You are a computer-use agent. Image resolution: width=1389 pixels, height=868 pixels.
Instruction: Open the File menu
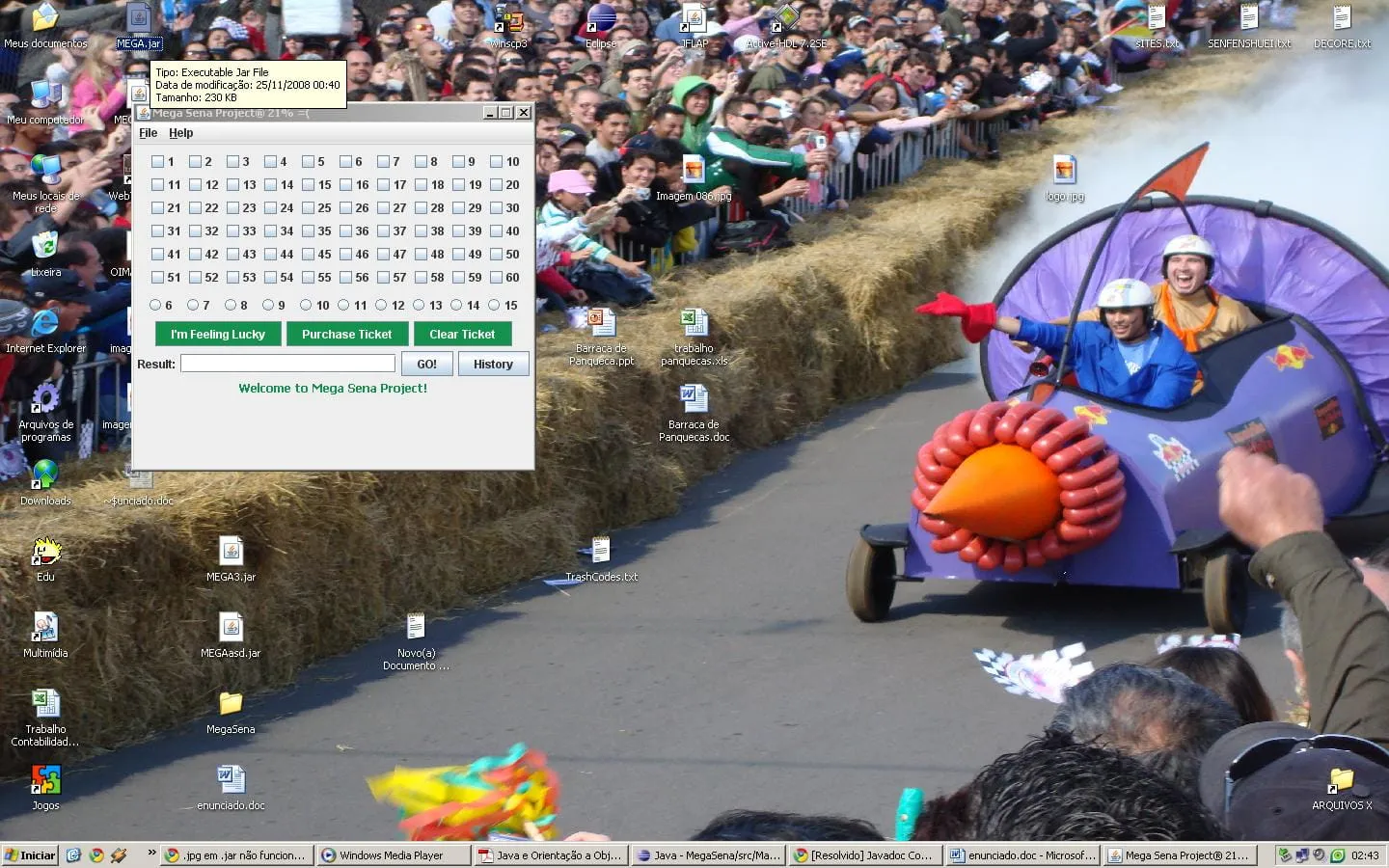click(148, 133)
